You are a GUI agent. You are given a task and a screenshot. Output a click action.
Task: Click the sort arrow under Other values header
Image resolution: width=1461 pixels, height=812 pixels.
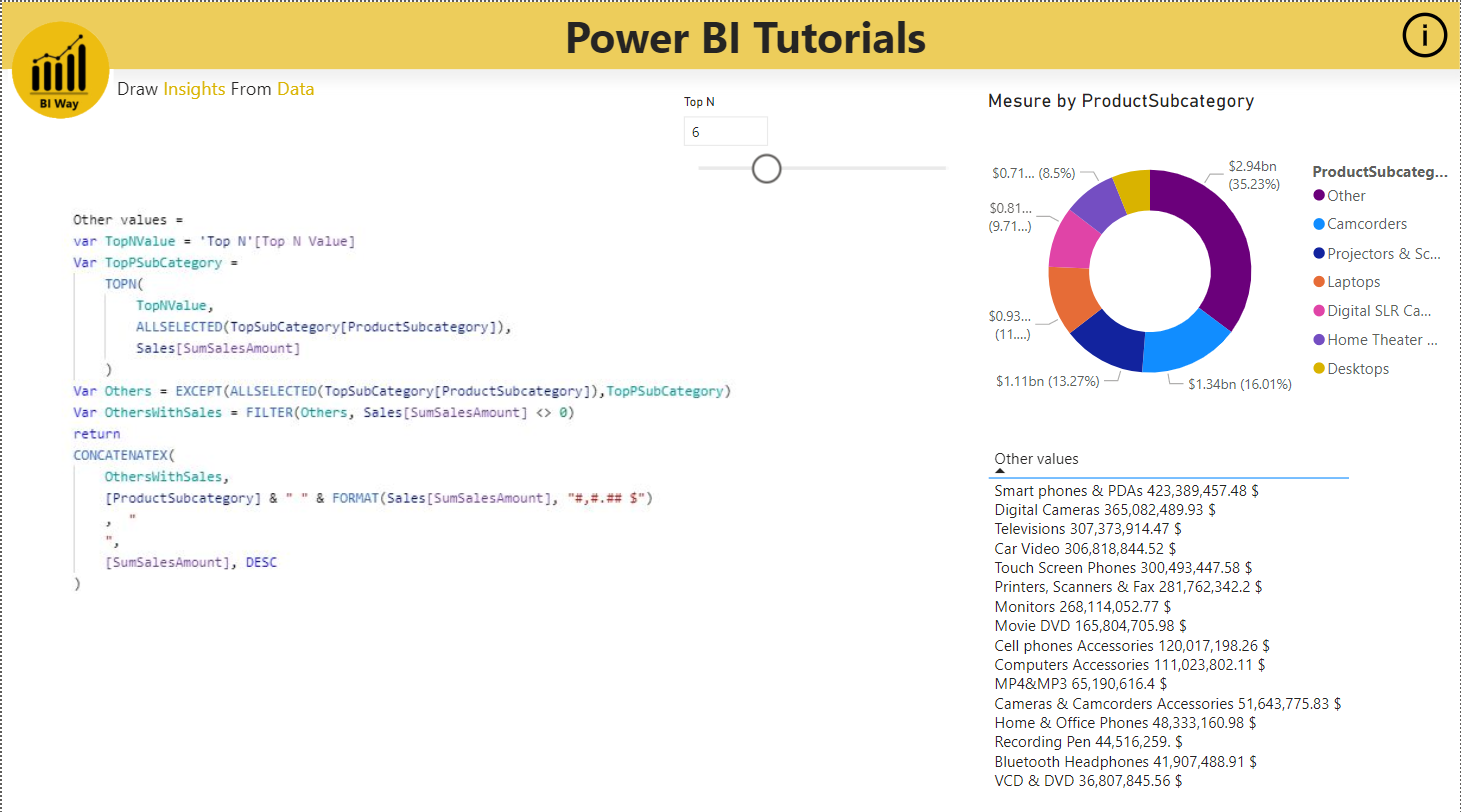[1000, 470]
